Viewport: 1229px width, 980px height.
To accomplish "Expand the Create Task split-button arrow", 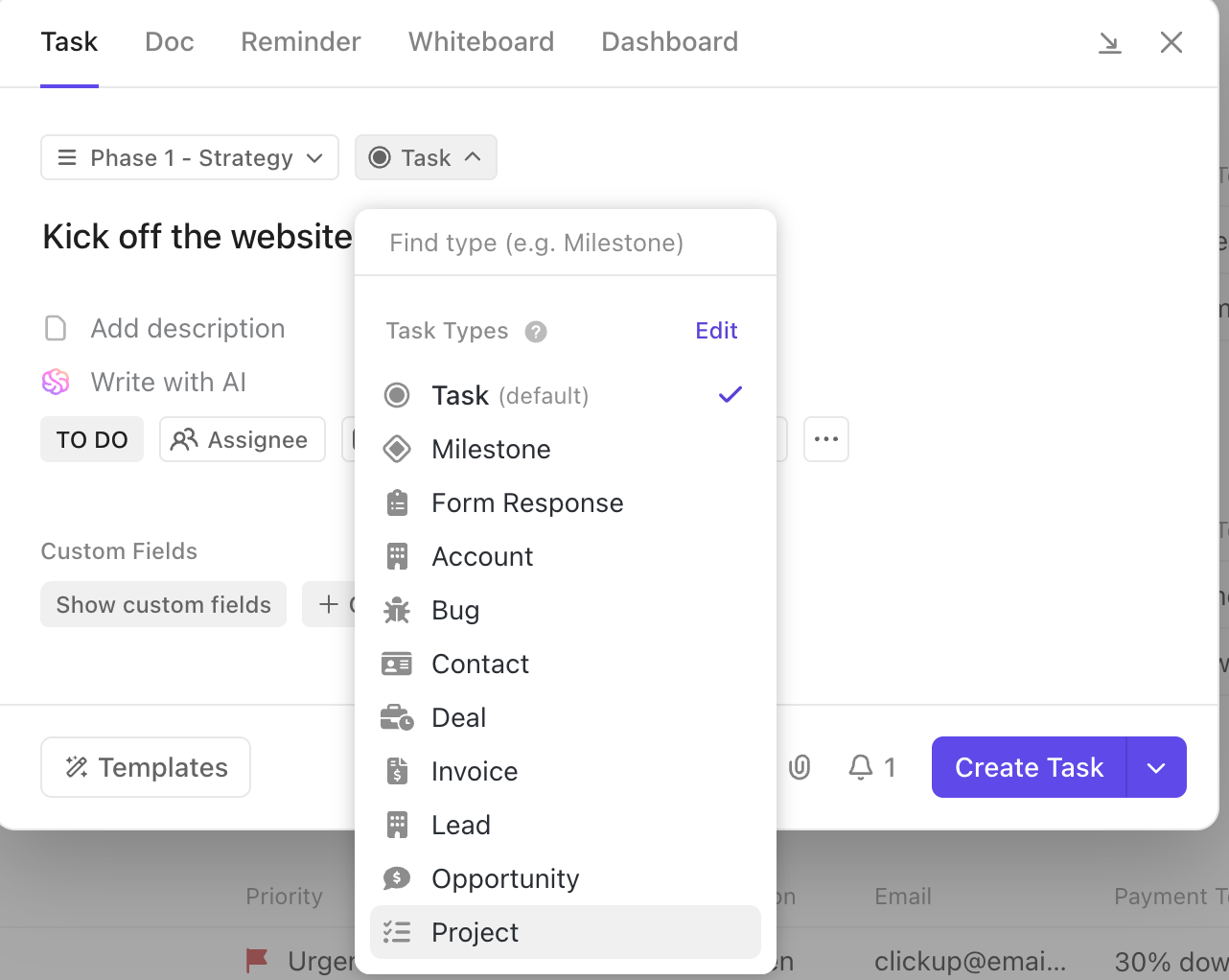I will [x=1156, y=767].
